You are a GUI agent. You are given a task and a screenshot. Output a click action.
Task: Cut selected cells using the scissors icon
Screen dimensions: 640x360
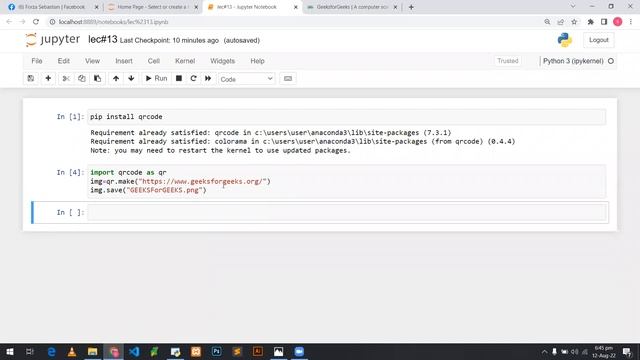(x=66, y=78)
